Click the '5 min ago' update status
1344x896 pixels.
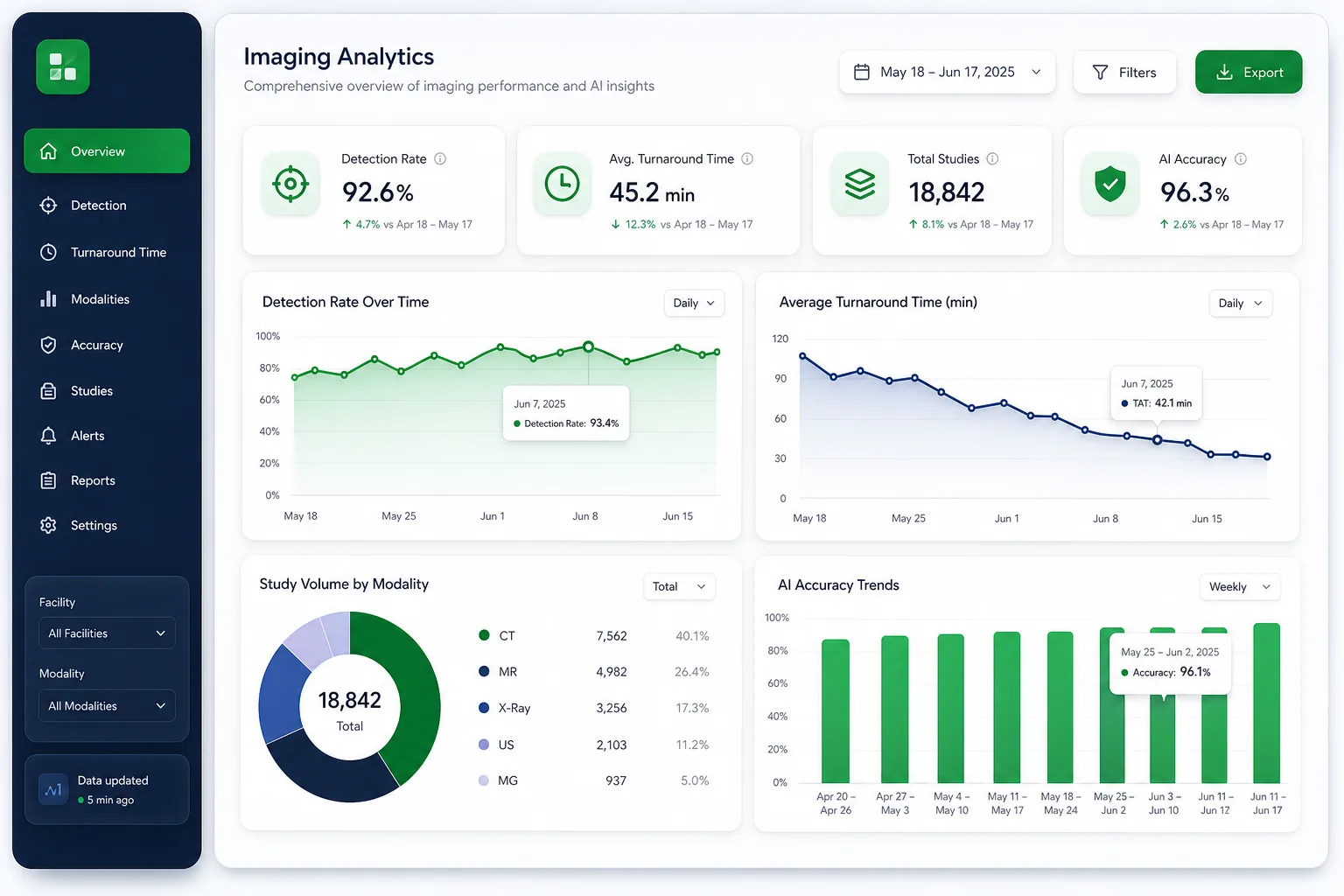[x=106, y=800]
